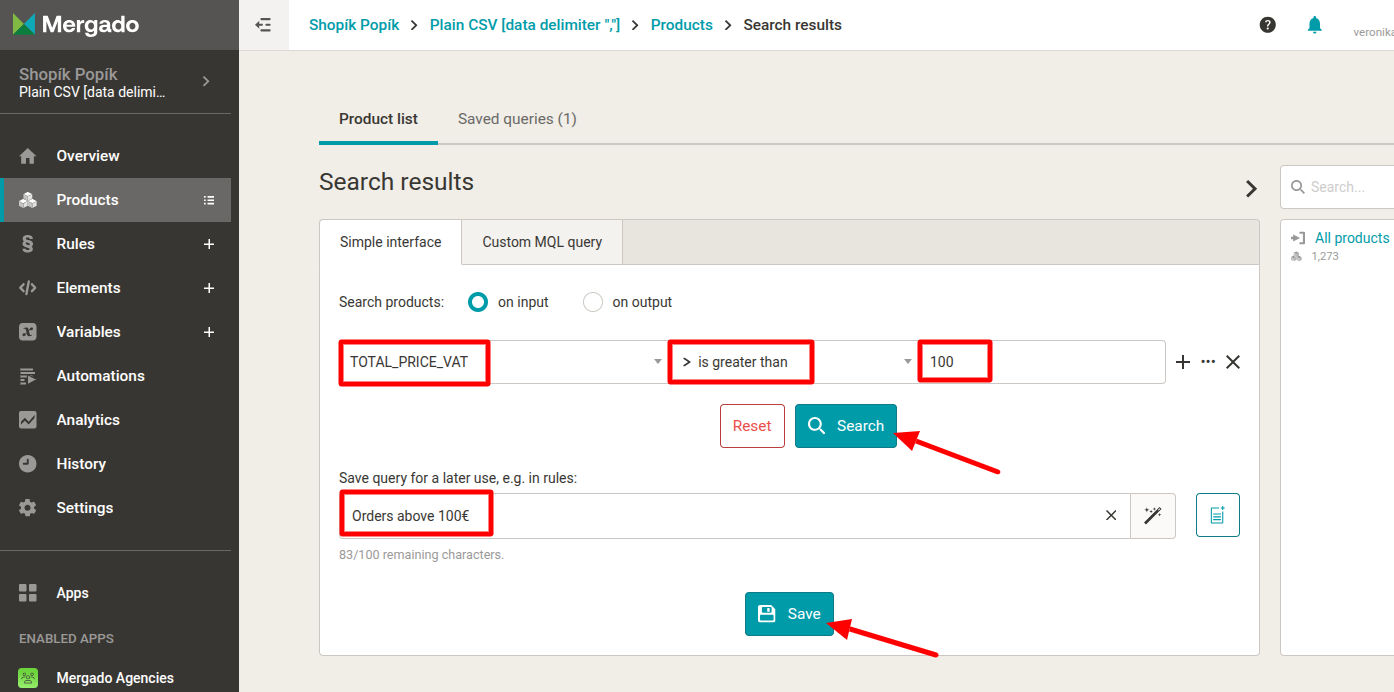This screenshot has width=1394, height=692.
Task: Open Automations in the sidebar
Action: [115, 376]
